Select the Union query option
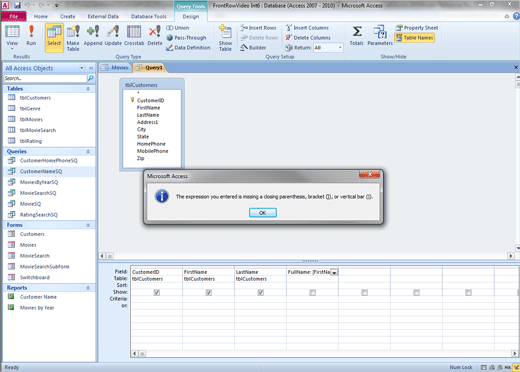Viewport: 520px width, 372px height. [x=178, y=28]
